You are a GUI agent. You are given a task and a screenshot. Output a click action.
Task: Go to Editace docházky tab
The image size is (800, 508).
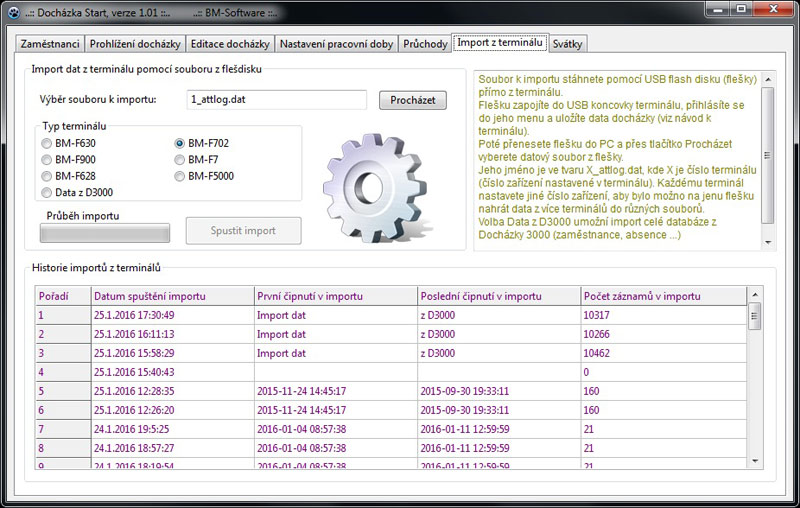pyautogui.click(x=230, y=44)
